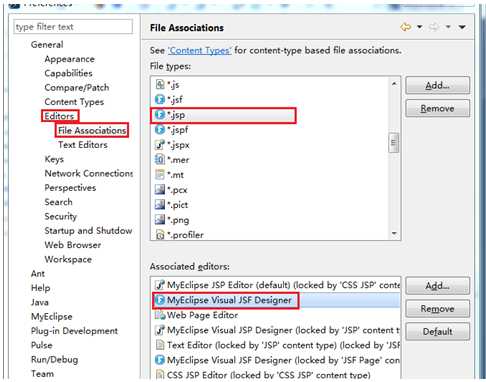The height and width of the screenshot is (382, 486).
Task: Click Add... button next to Associated editors
Action: 438,286
